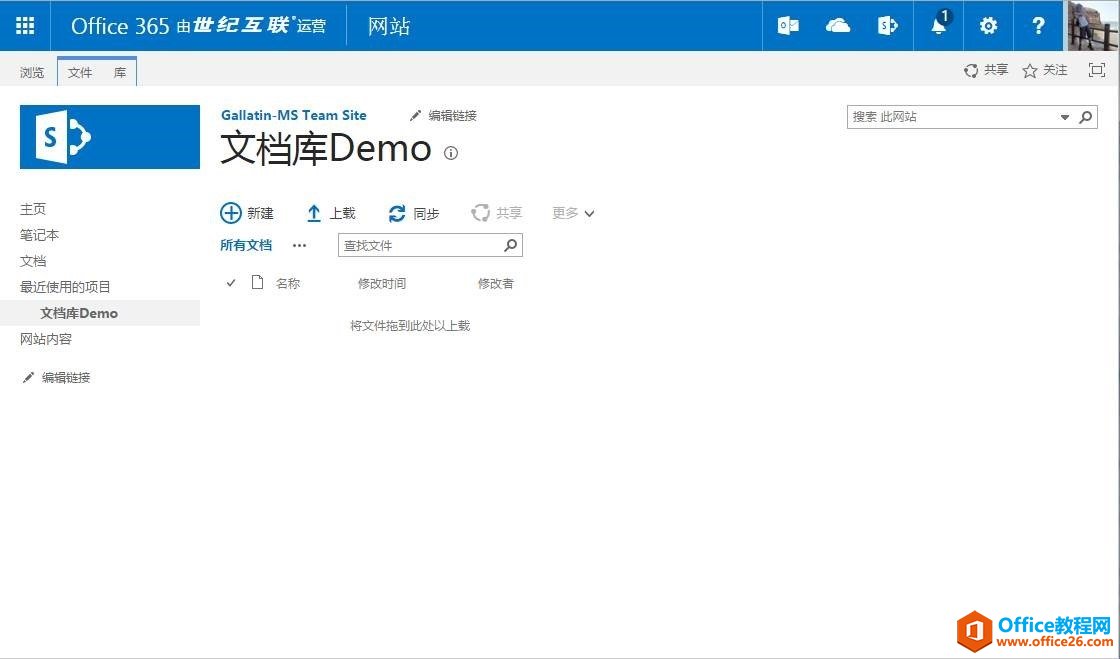The image size is (1120, 659).
Task: Open help with the question mark icon
Action: click(x=1038, y=26)
